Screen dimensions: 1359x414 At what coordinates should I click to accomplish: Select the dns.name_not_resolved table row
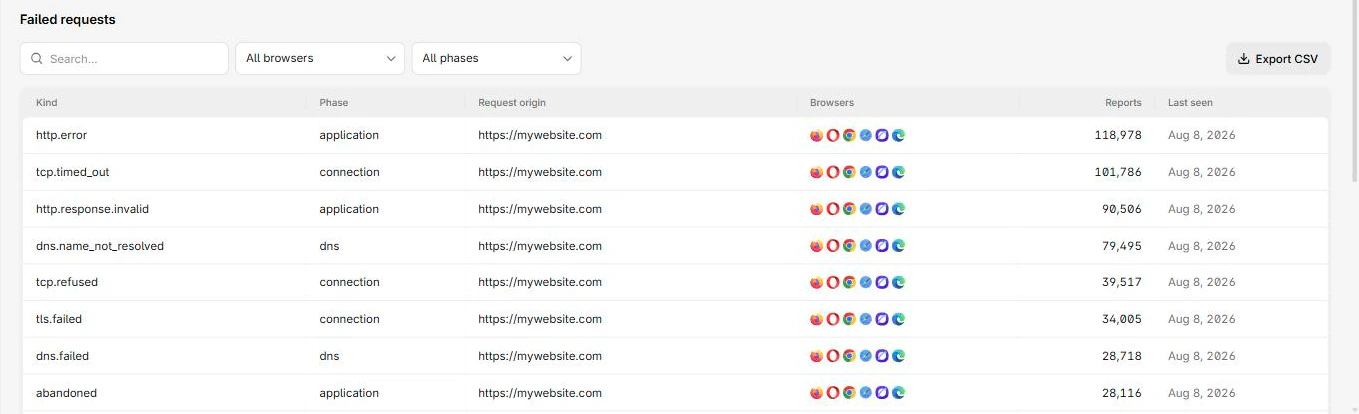pos(676,246)
